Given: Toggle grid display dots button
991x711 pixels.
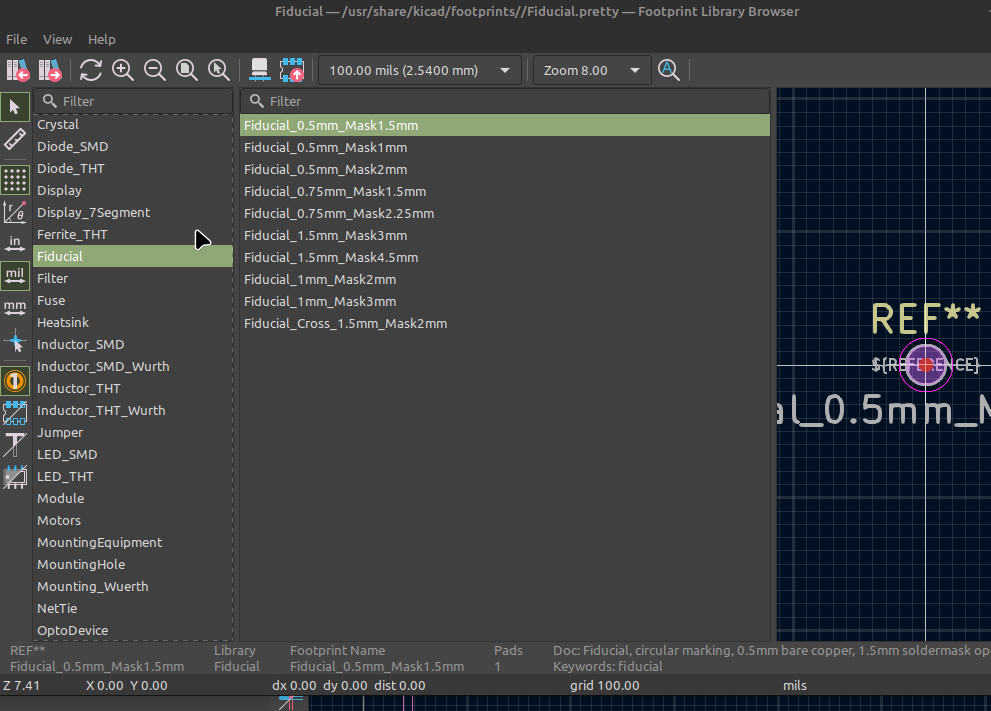Looking at the screenshot, I should point(15,180).
